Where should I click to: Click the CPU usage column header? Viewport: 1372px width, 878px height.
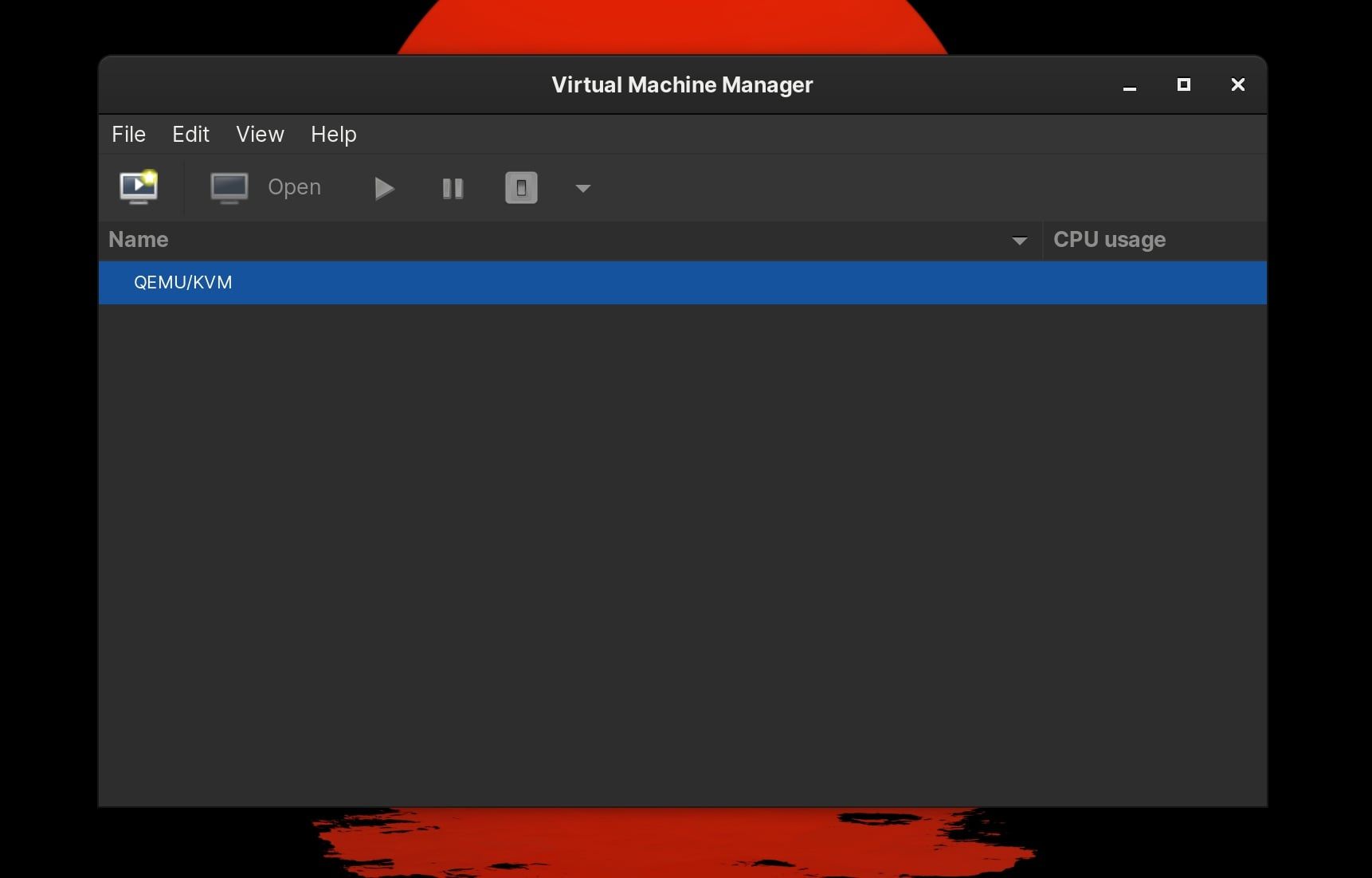(x=1108, y=240)
